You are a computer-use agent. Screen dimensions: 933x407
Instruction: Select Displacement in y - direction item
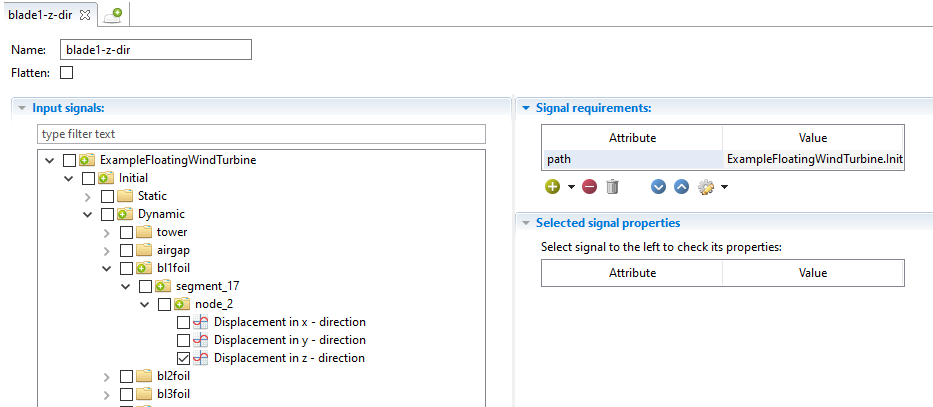pyautogui.click(x=289, y=340)
